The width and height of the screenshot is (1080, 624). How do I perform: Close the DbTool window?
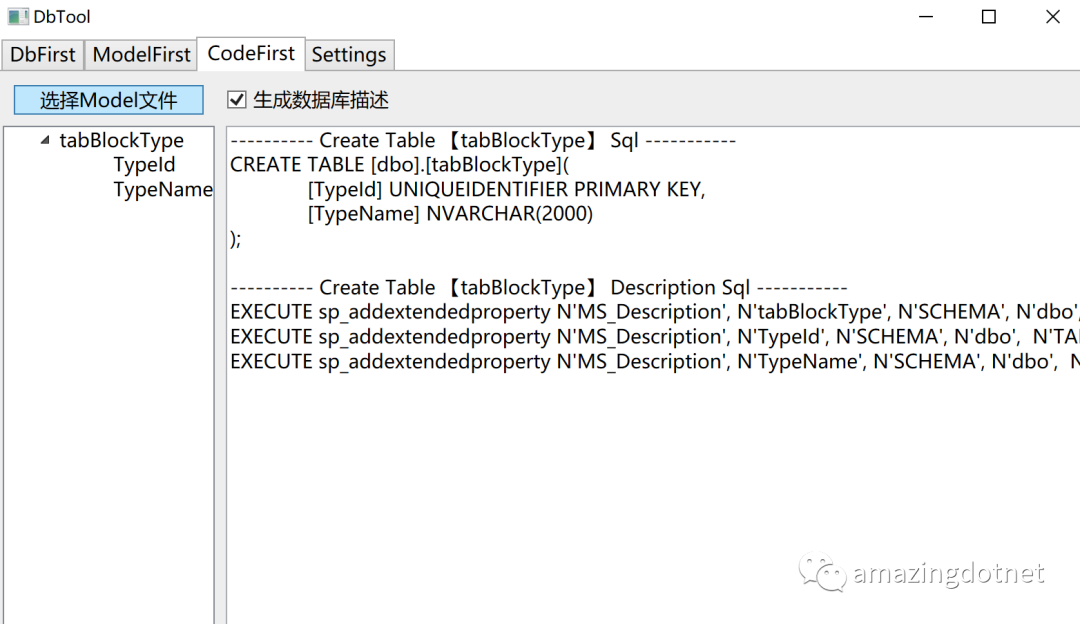[x=1053, y=17]
